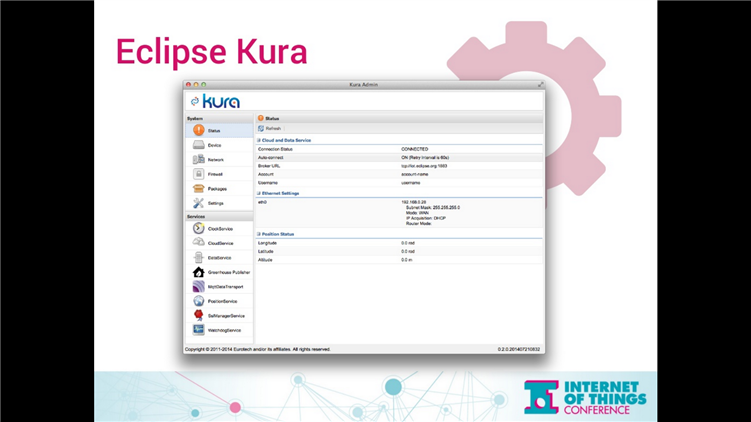Open Settings with the tools icon
This screenshot has height=422, width=751.
coord(199,203)
